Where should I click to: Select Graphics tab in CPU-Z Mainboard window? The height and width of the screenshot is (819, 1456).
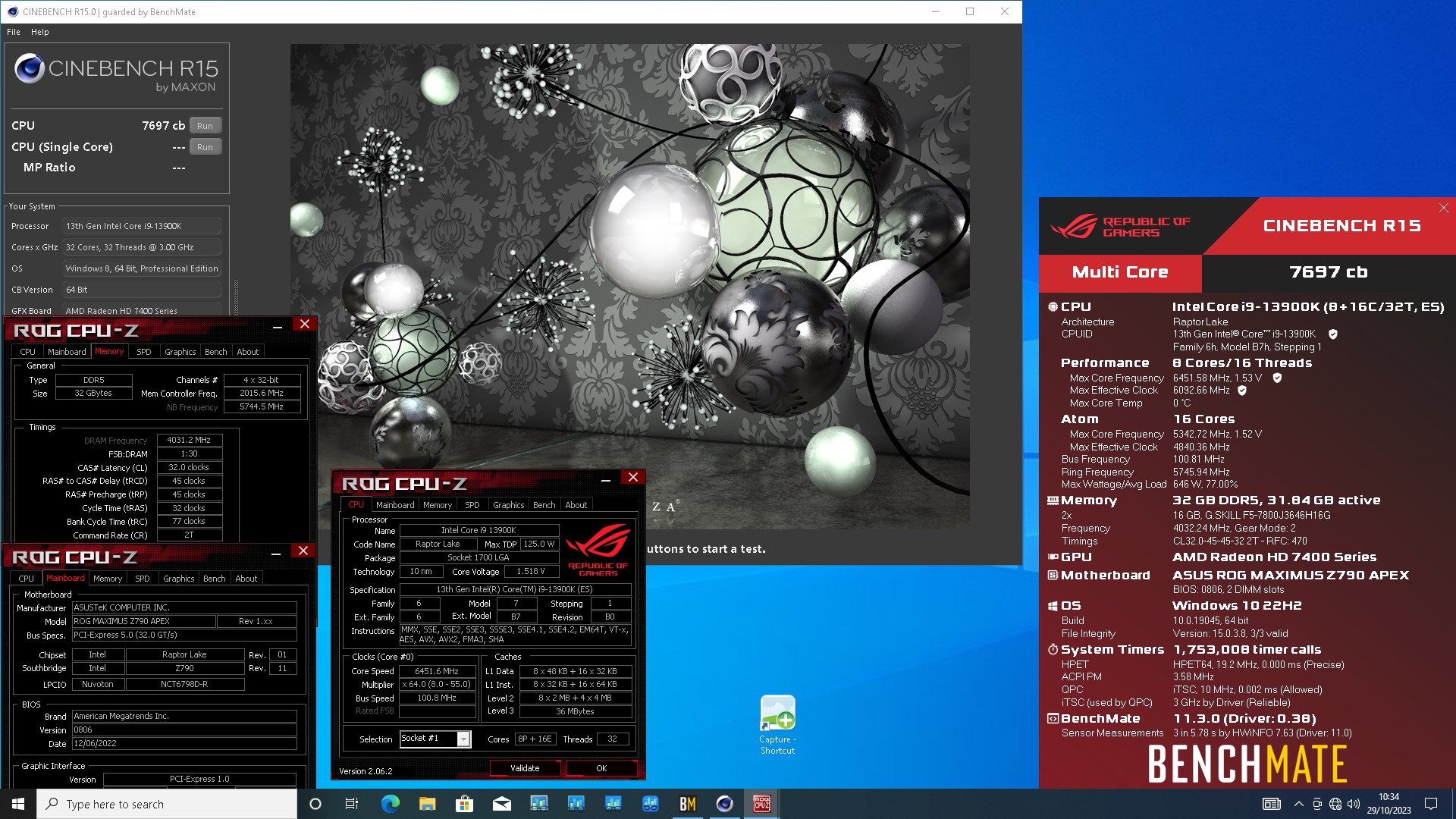point(179,579)
